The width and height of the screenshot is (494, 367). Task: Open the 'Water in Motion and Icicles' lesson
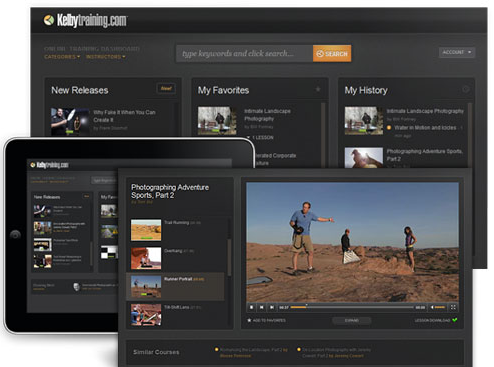click(425, 128)
